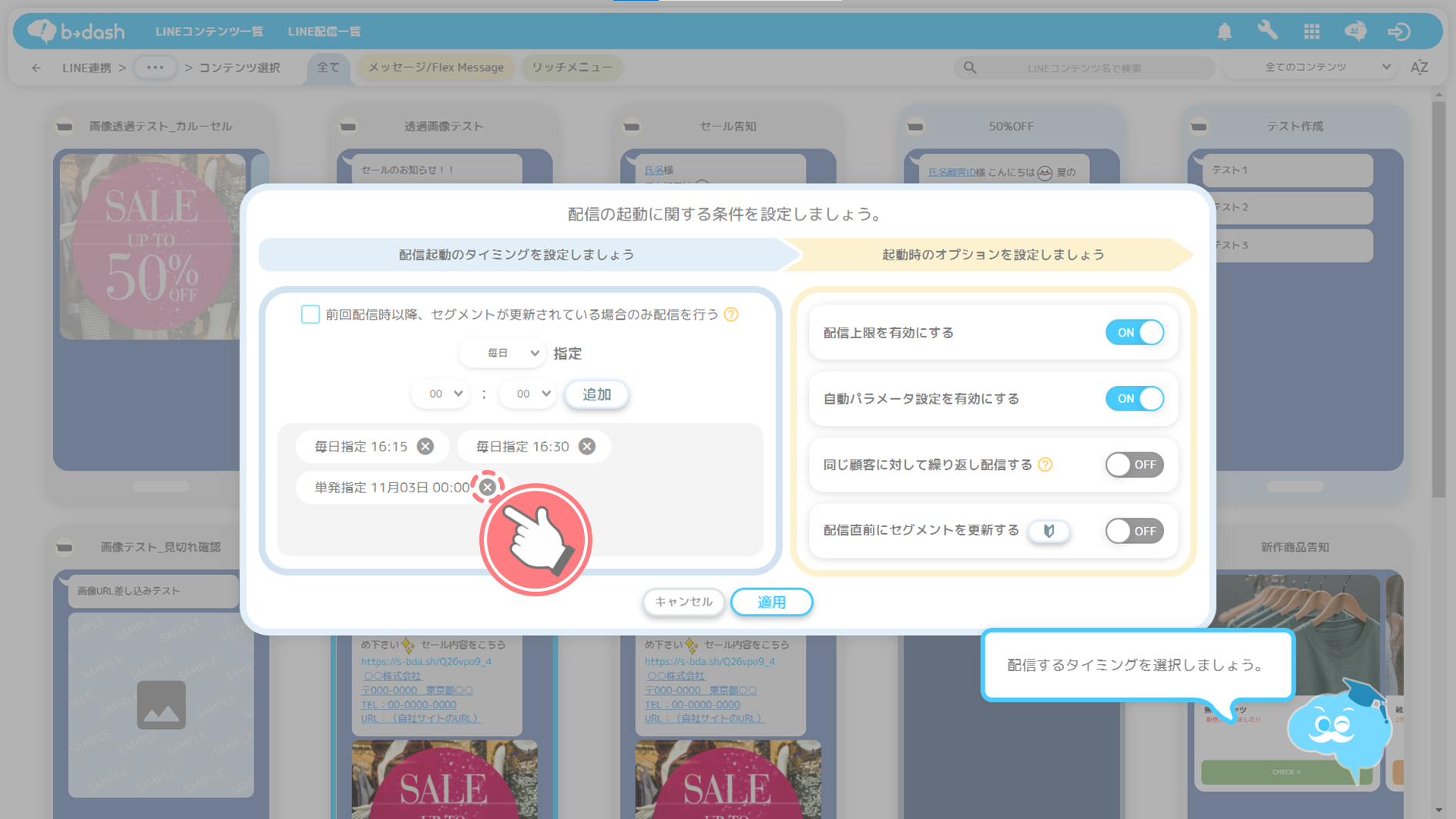Remove the 毎日指定 16:15 schedule
This screenshot has width=1456, height=819.
click(425, 446)
